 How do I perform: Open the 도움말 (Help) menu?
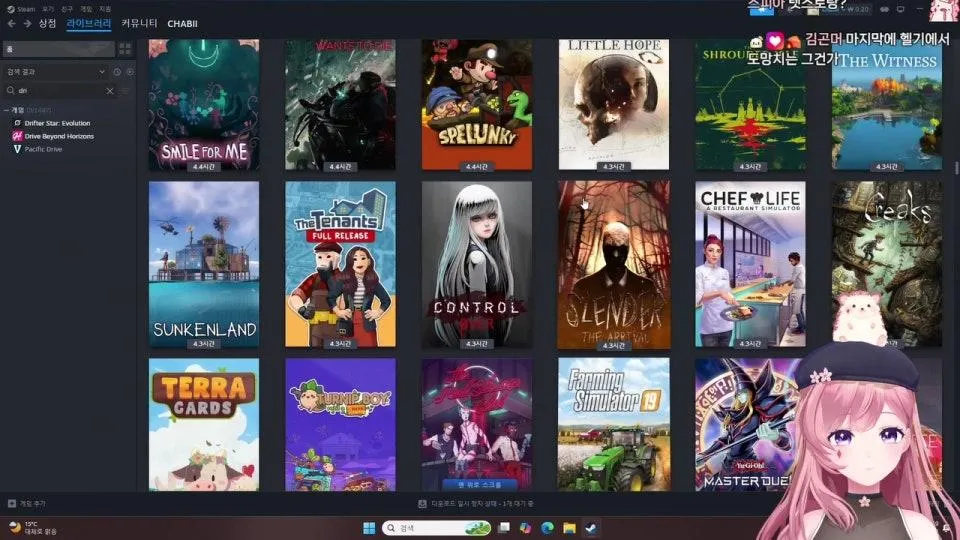coord(105,9)
